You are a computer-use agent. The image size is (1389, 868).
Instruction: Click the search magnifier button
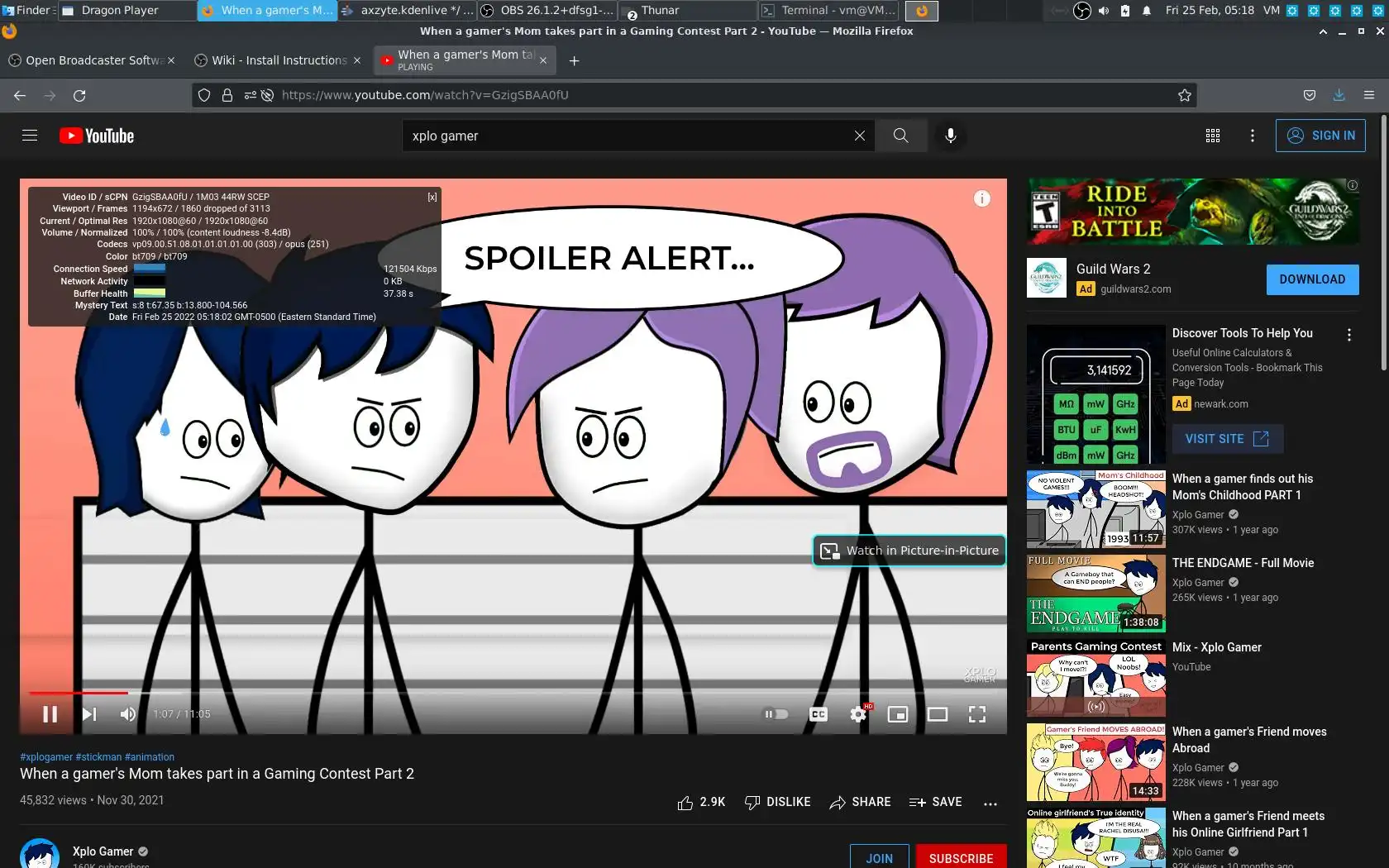coord(901,136)
